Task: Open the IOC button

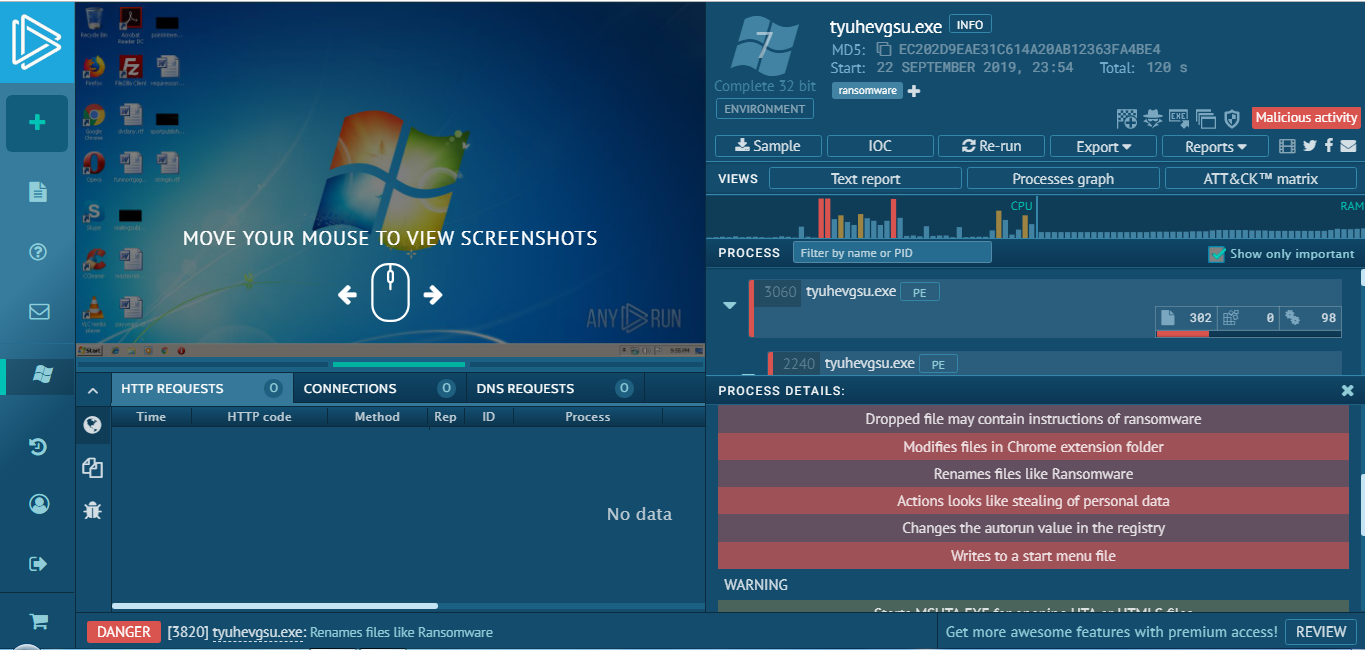Action: pos(880,146)
